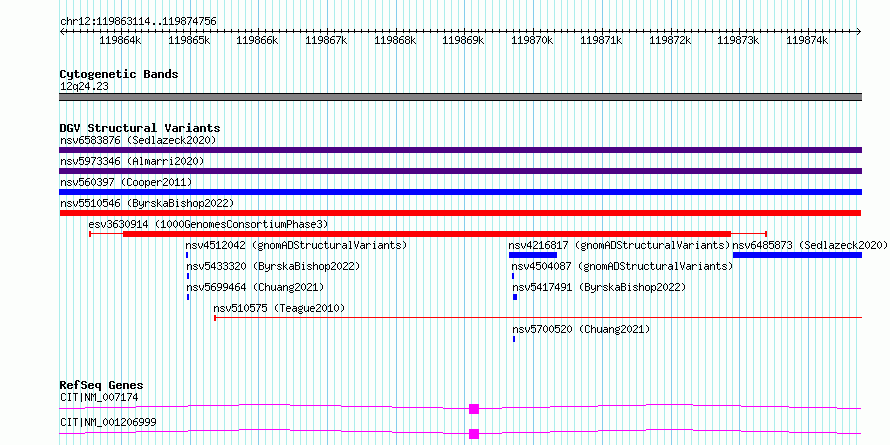Click the nsv6583876 (Sedlazeck2020) label
This screenshot has height=445, width=890.
(138, 140)
